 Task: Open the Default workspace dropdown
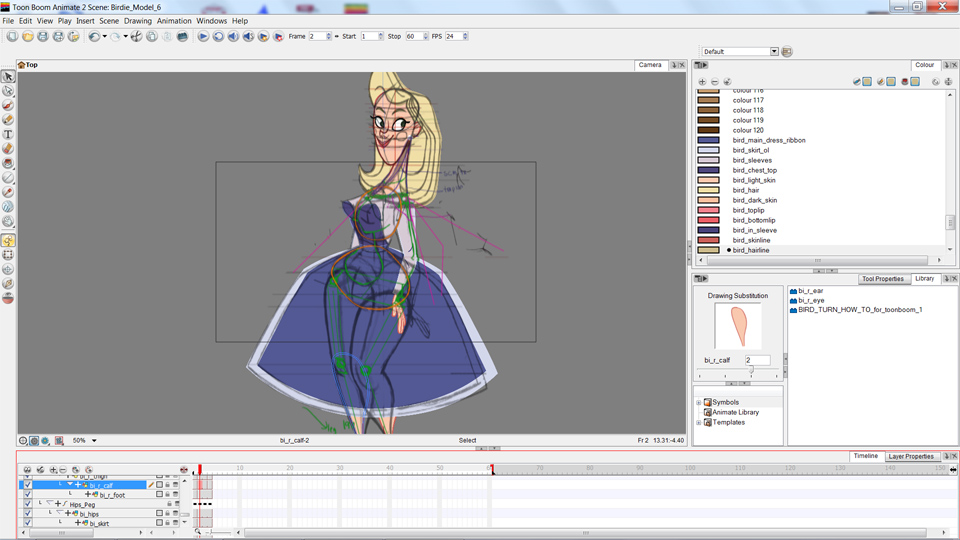(774, 51)
